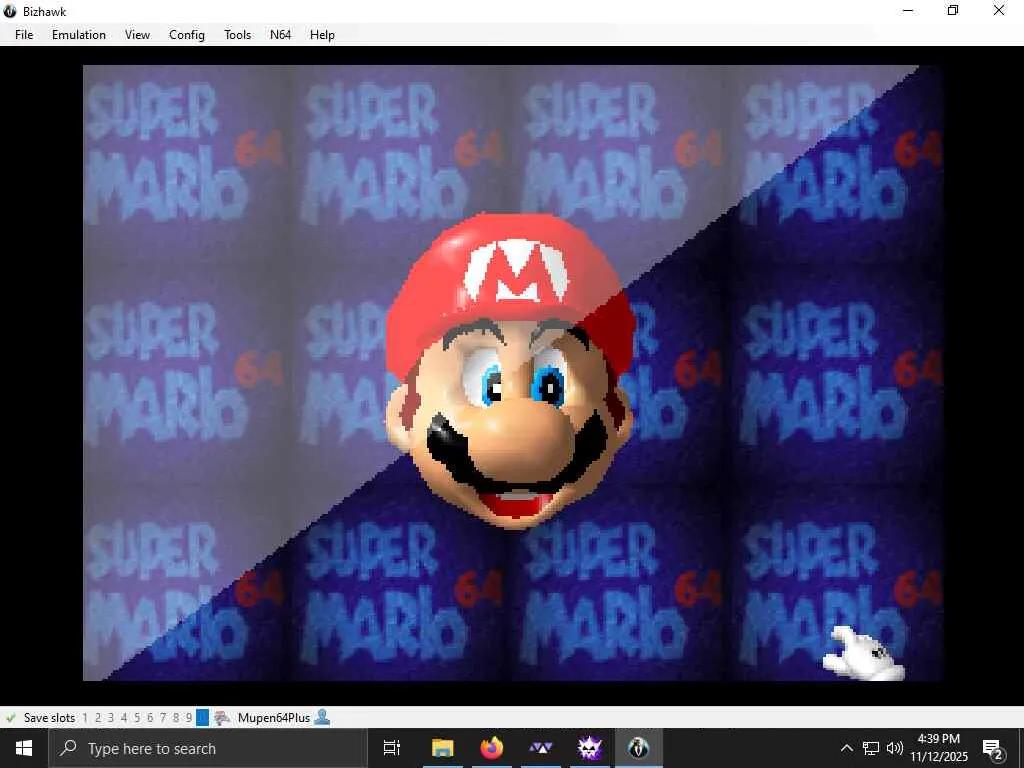This screenshot has height=768, width=1024.
Task: Select save slot 4 in status bar
Action: coord(123,718)
